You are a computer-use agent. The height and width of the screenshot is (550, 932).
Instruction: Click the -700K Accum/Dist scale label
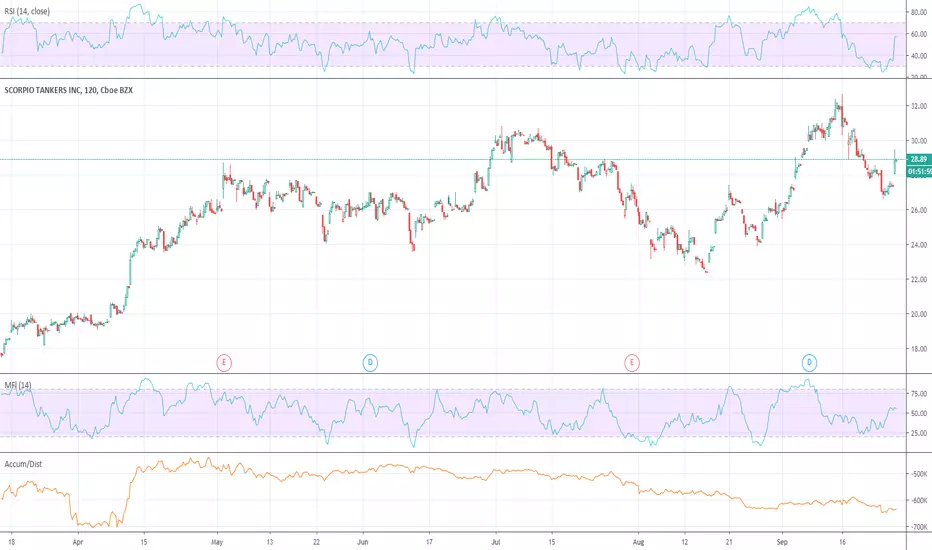pyautogui.click(x=919, y=527)
